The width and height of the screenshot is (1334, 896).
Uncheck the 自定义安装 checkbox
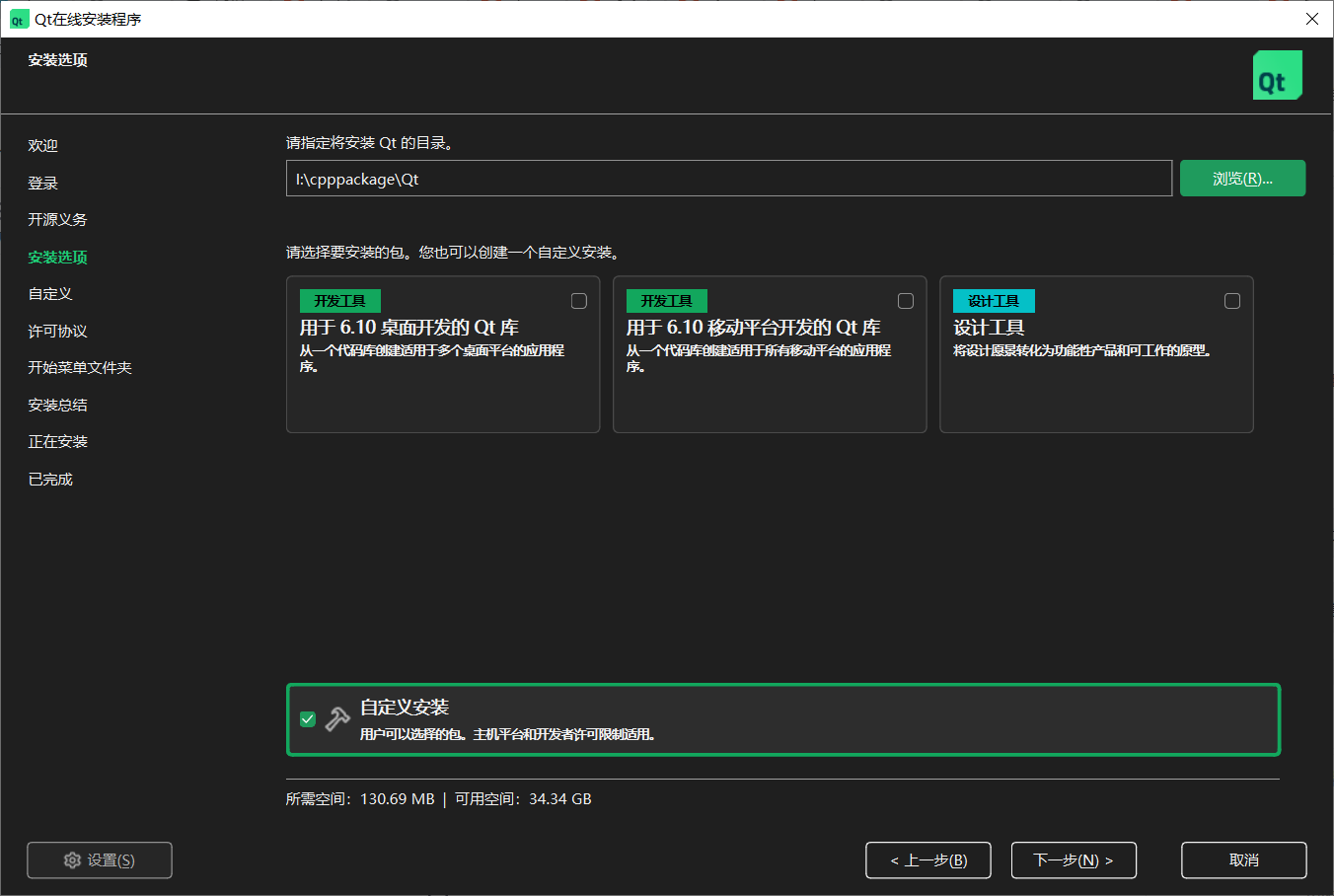click(x=308, y=719)
